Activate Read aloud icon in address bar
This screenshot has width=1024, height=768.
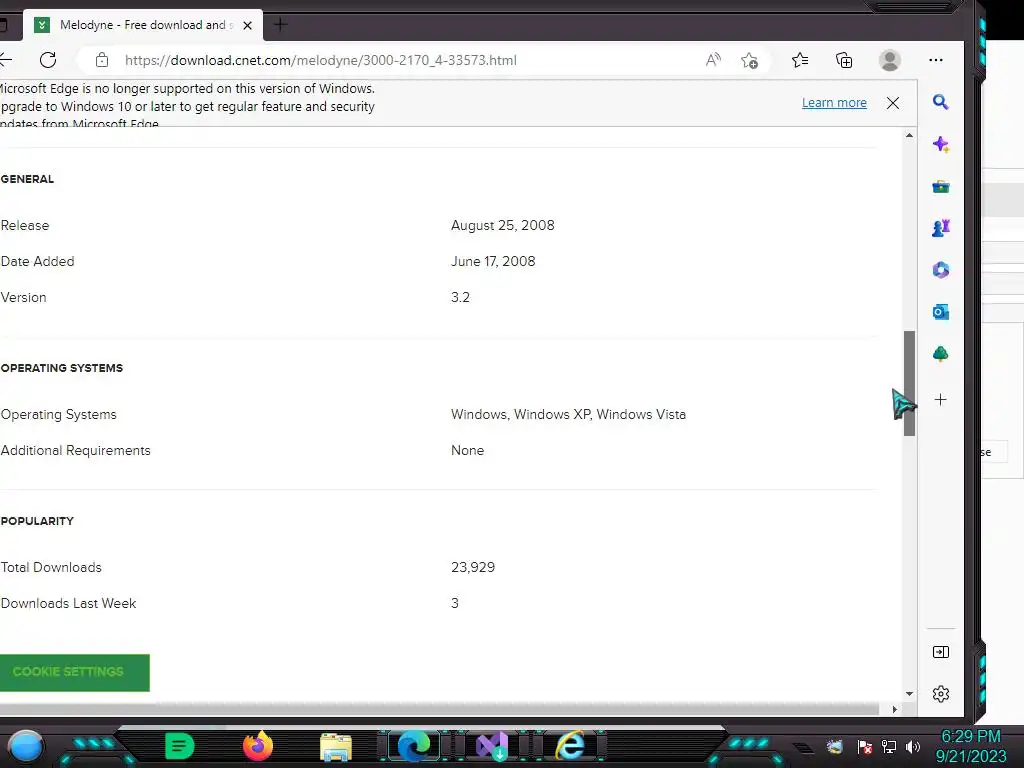(713, 60)
